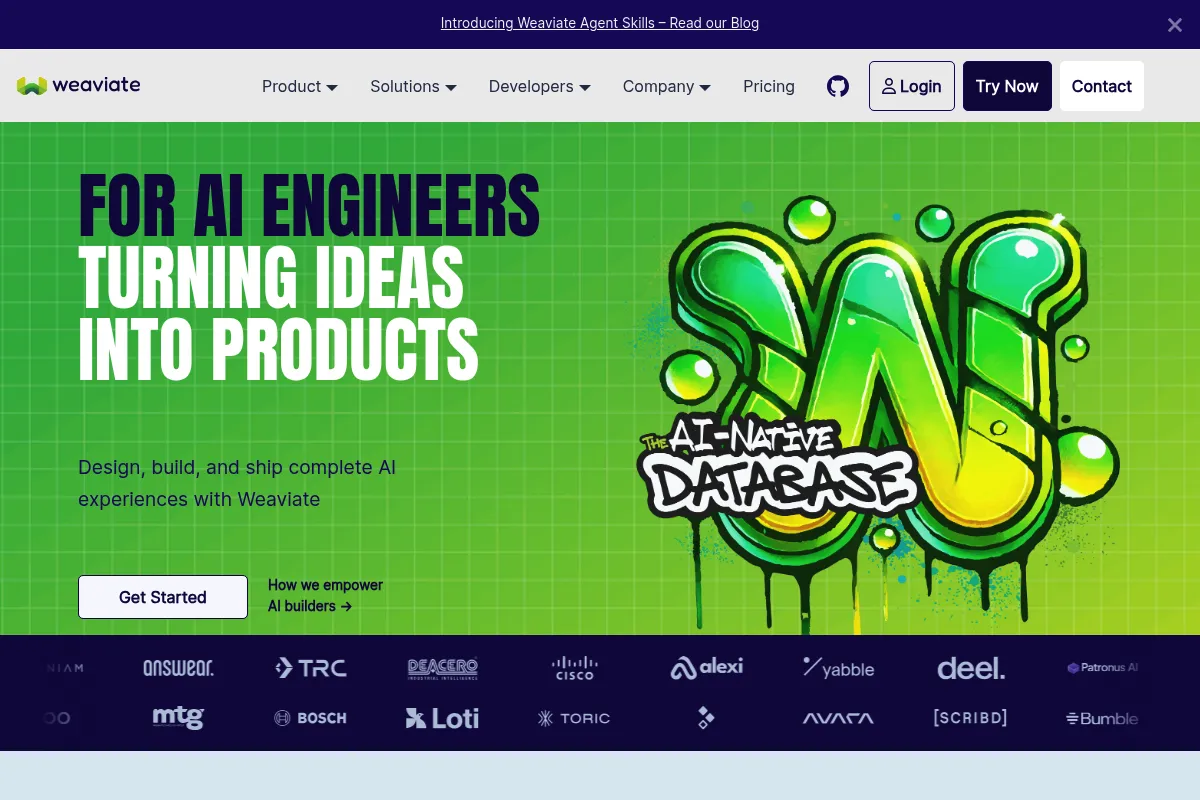The height and width of the screenshot is (800, 1200).
Task: Dismiss the announcement banner with the X
Action: click(x=1175, y=25)
